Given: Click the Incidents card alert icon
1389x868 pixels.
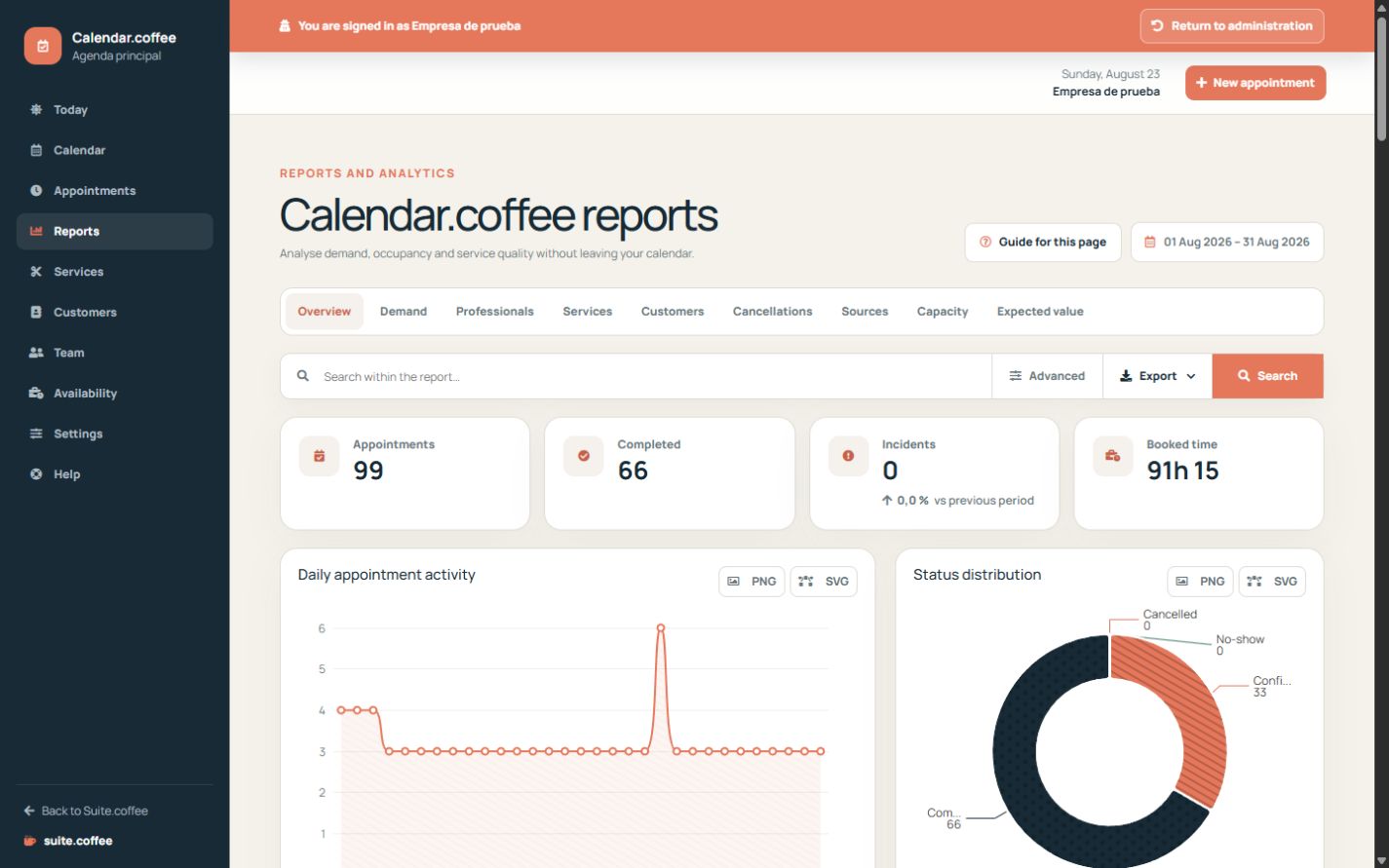Looking at the screenshot, I should click(x=848, y=456).
